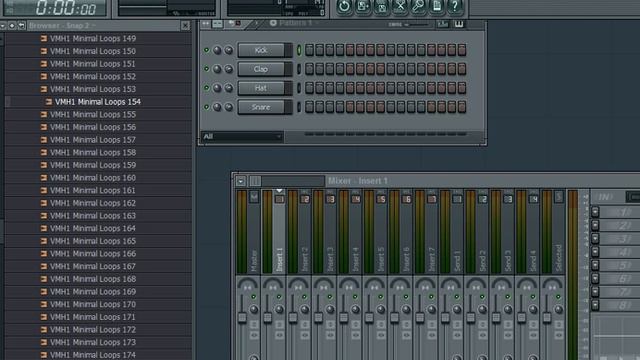Viewport: 640px width, 360px height.
Task: Click the swing slider in sequencer header
Action: click(417, 24)
